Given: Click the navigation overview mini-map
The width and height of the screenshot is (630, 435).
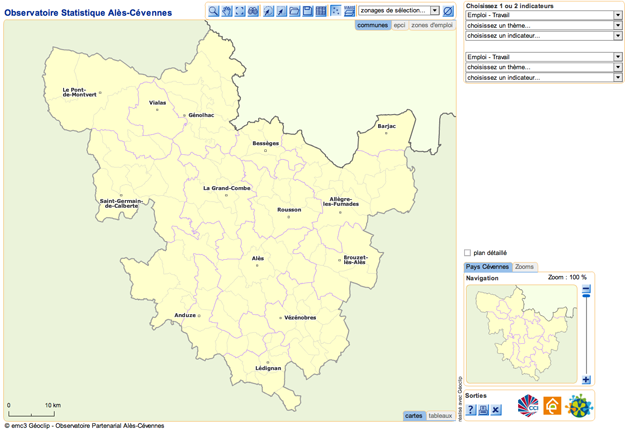Looking at the screenshot, I should [520, 332].
